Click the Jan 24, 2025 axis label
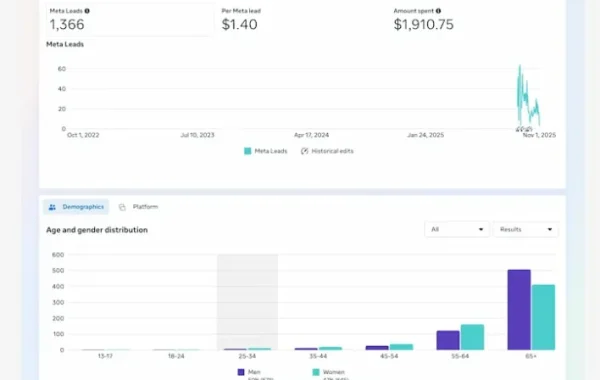The image size is (600, 380). click(426, 135)
